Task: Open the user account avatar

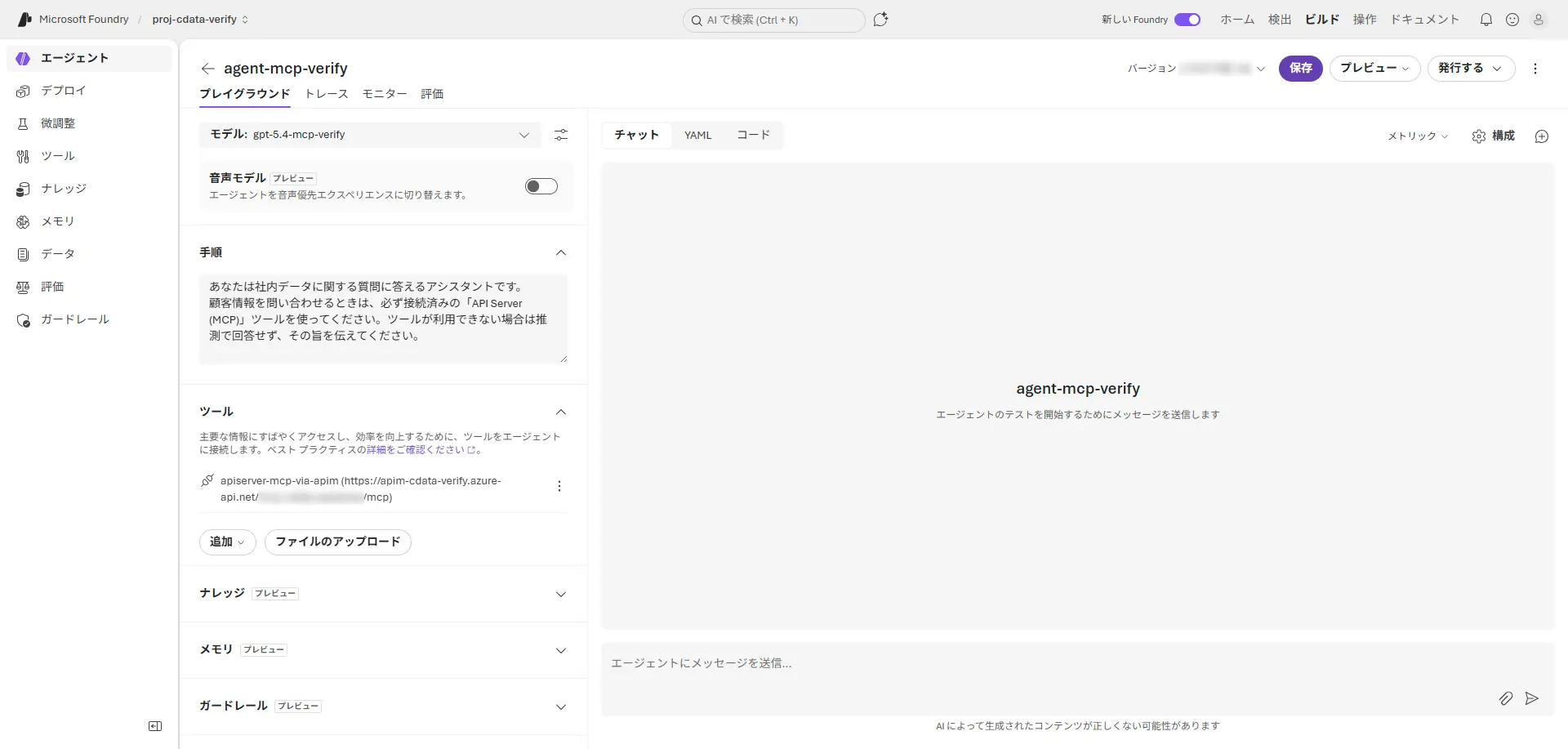Action: pos(1539,20)
